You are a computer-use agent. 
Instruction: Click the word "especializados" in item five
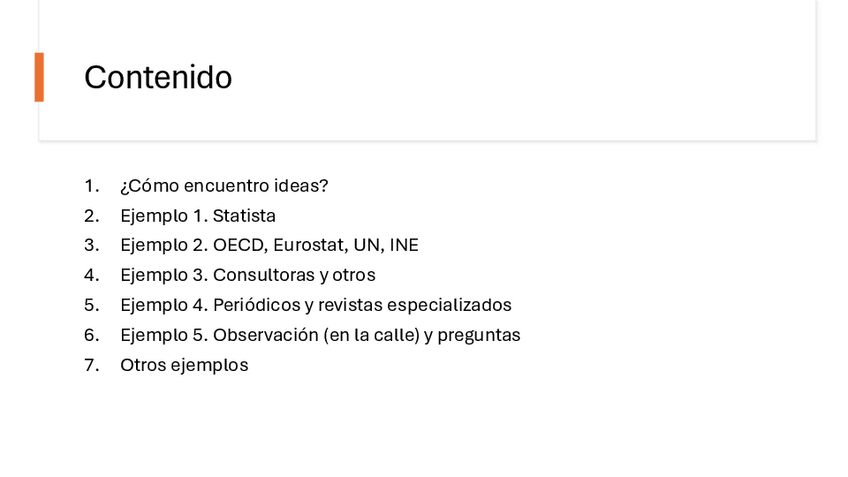449,305
